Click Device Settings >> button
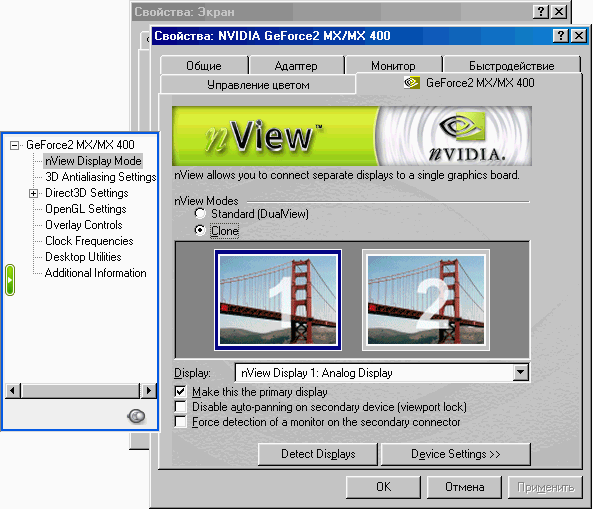The width and height of the screenshot is (593, 509). coord(456,454)
